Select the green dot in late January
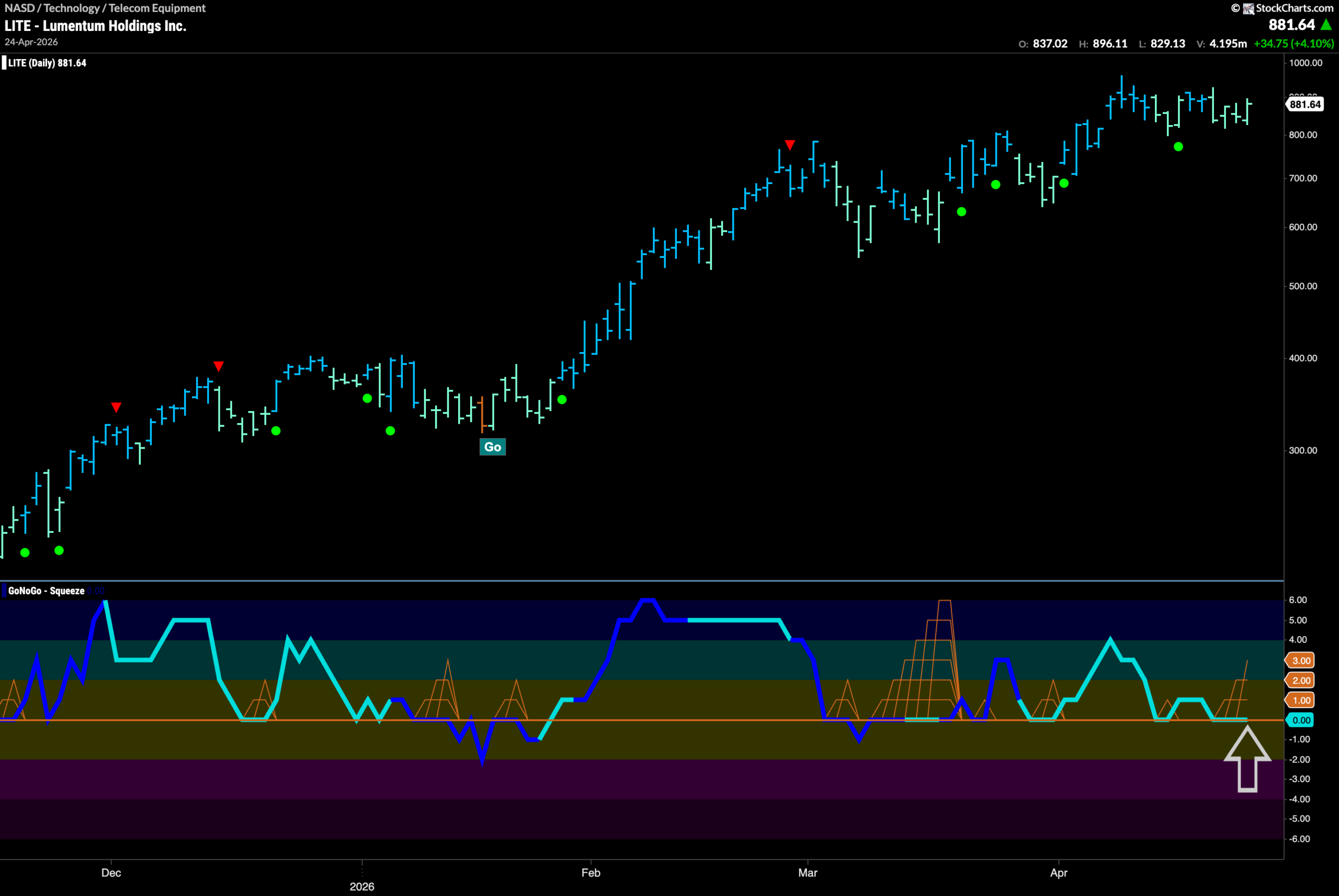Screen dimensions: 1339x896 click(562, 400)
